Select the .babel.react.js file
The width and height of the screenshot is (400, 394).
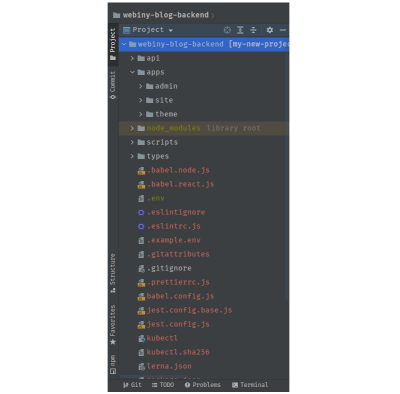(180, 184)
